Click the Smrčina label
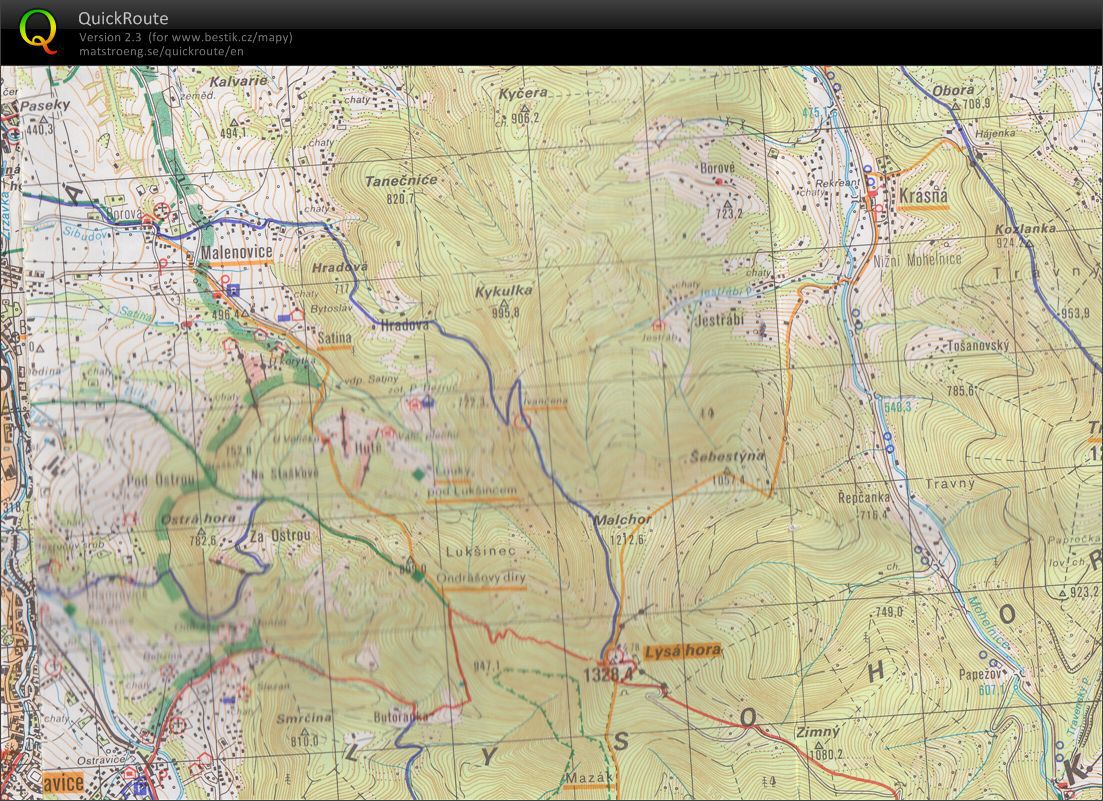Viewport: 1103px width, 801px height. (304, 719)
